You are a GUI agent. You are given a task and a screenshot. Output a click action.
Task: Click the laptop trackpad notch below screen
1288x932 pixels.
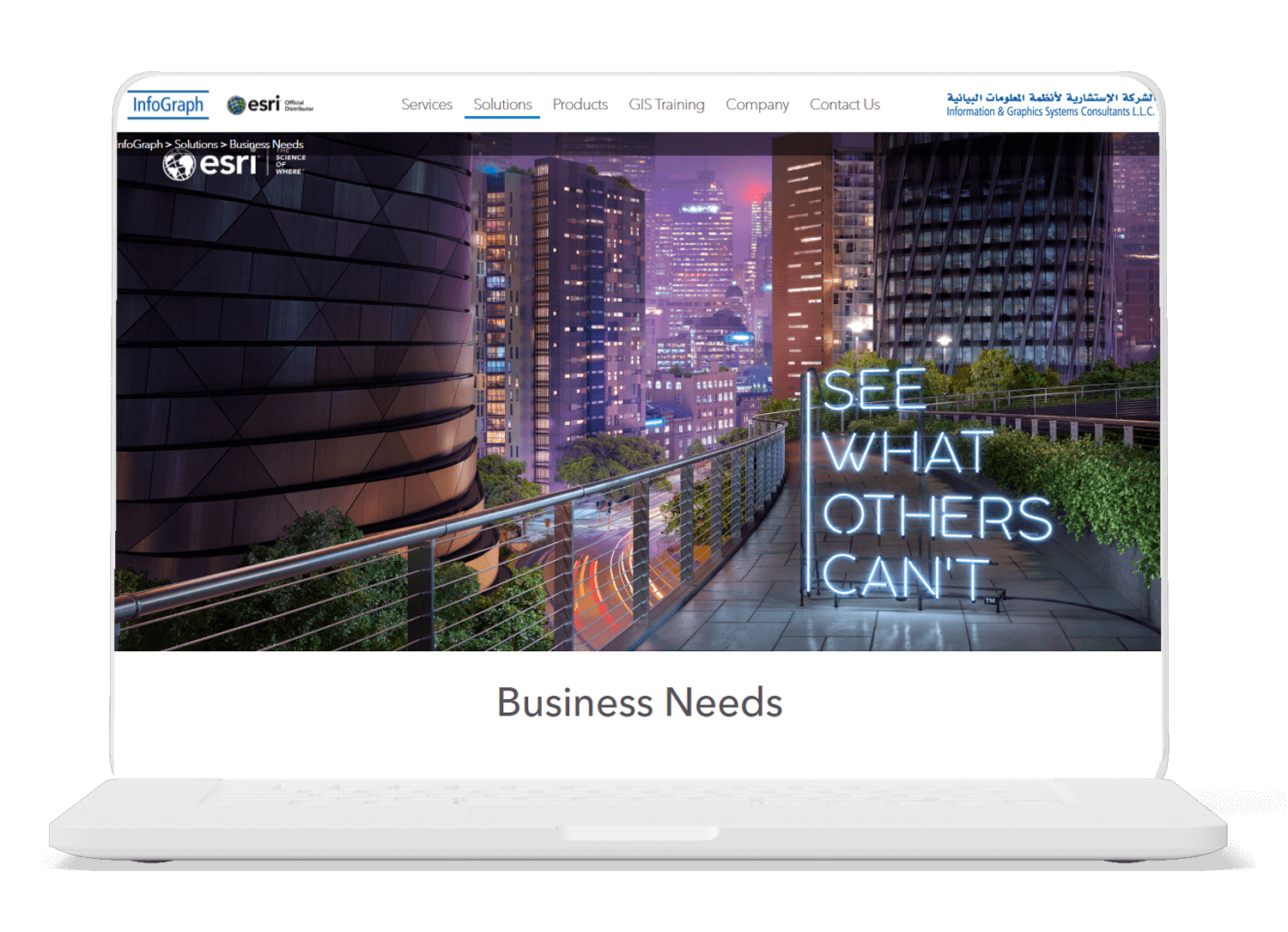pyautogui.click(x=639, y=832)
